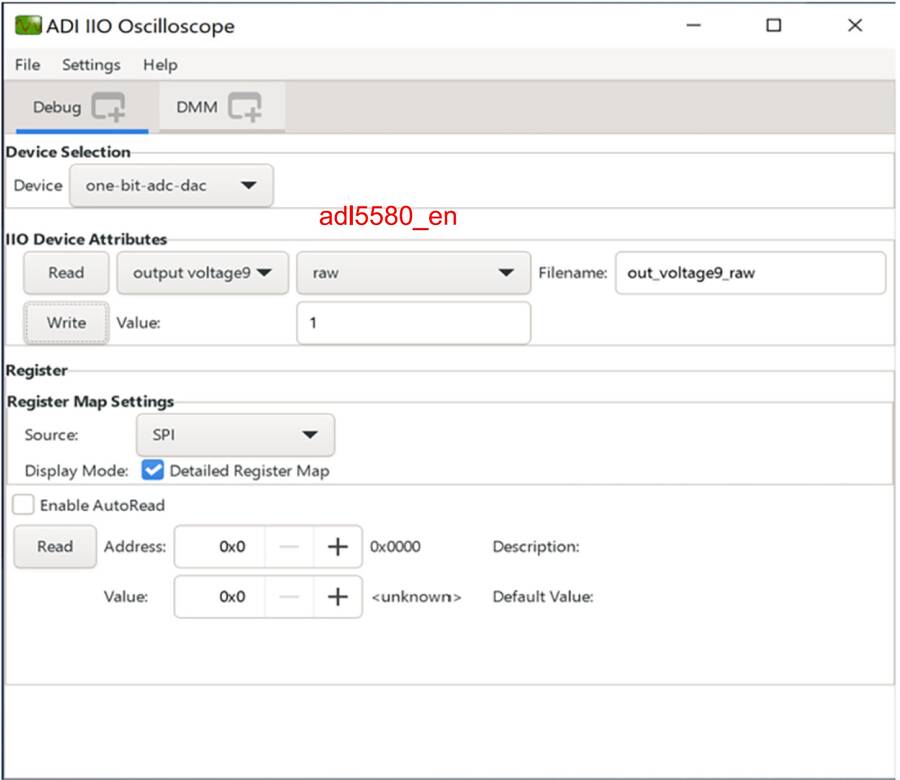This screenshot has height=780, width=900.
Task: Decrement the Address value with minus
Action: coord(288,547)
